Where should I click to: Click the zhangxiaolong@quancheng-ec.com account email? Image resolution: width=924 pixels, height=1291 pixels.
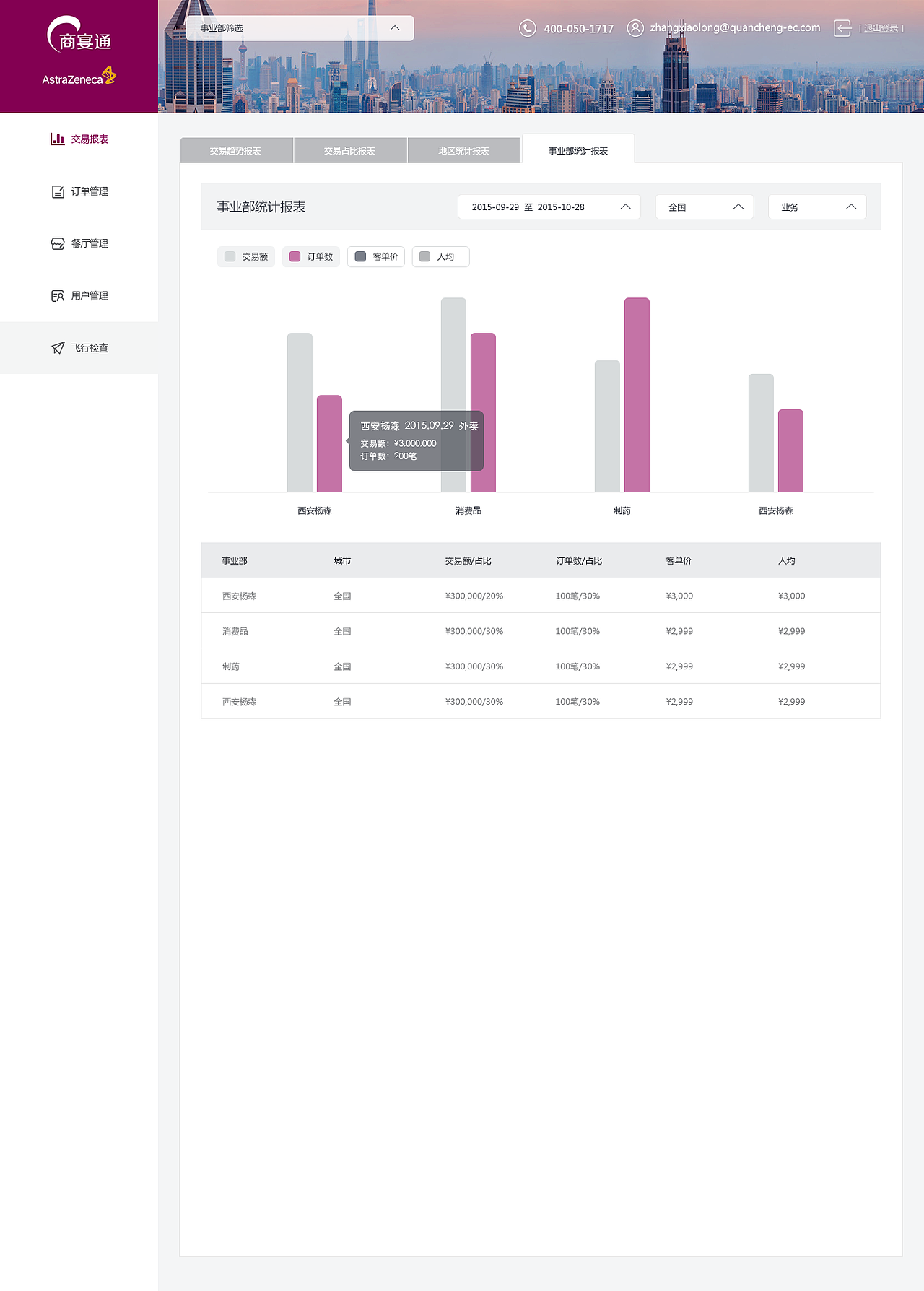click(735, 27)
